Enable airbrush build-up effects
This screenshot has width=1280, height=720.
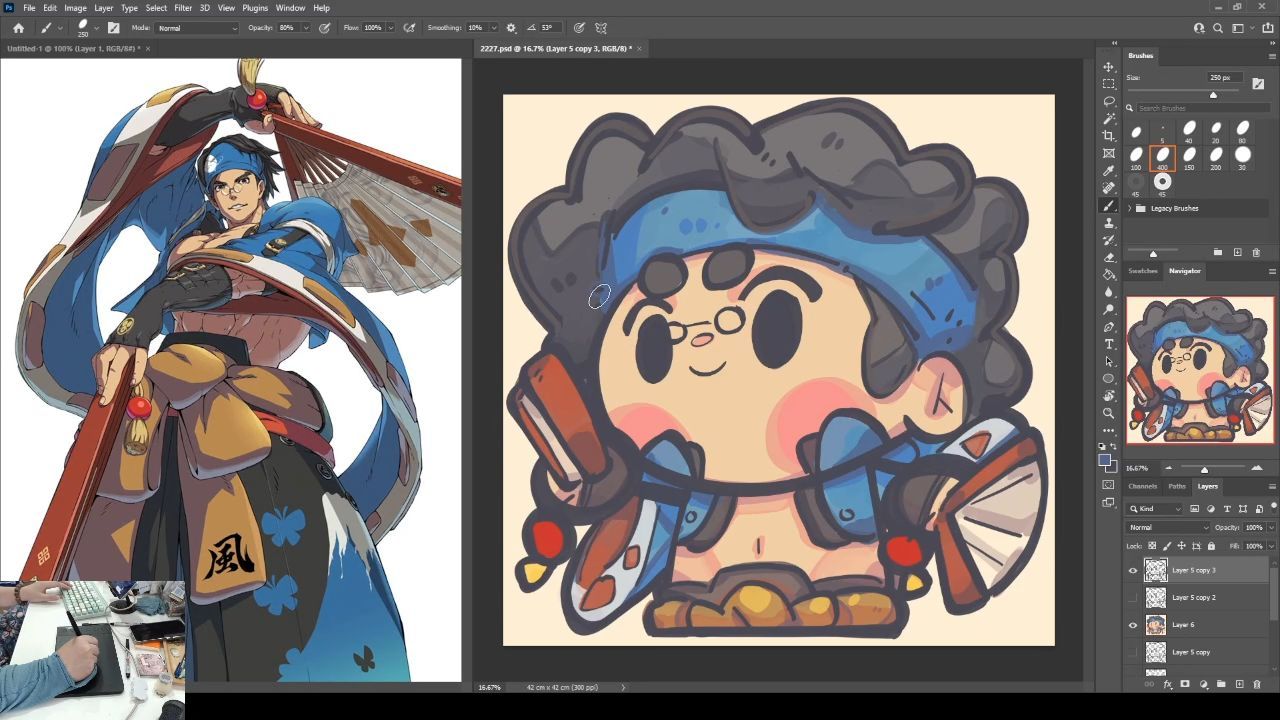409,28
